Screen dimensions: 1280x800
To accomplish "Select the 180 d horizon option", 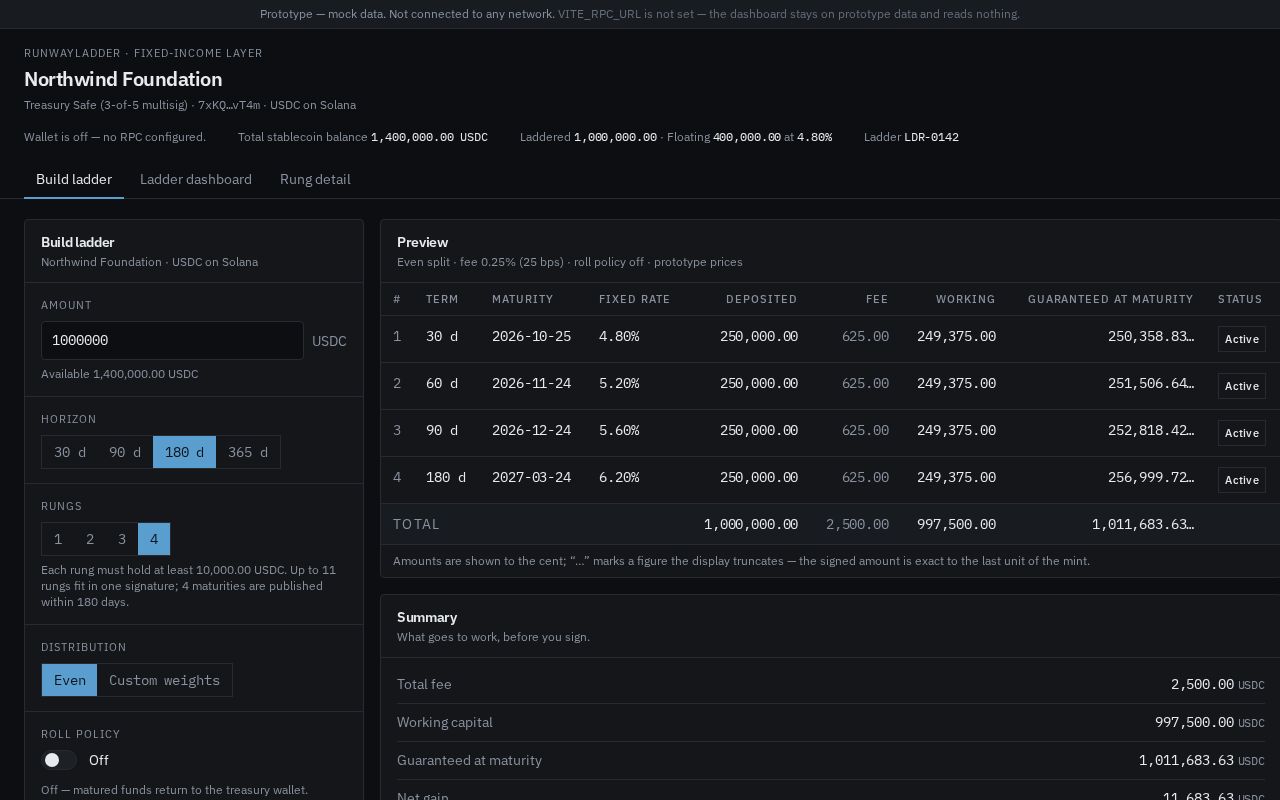I will 184,452.
